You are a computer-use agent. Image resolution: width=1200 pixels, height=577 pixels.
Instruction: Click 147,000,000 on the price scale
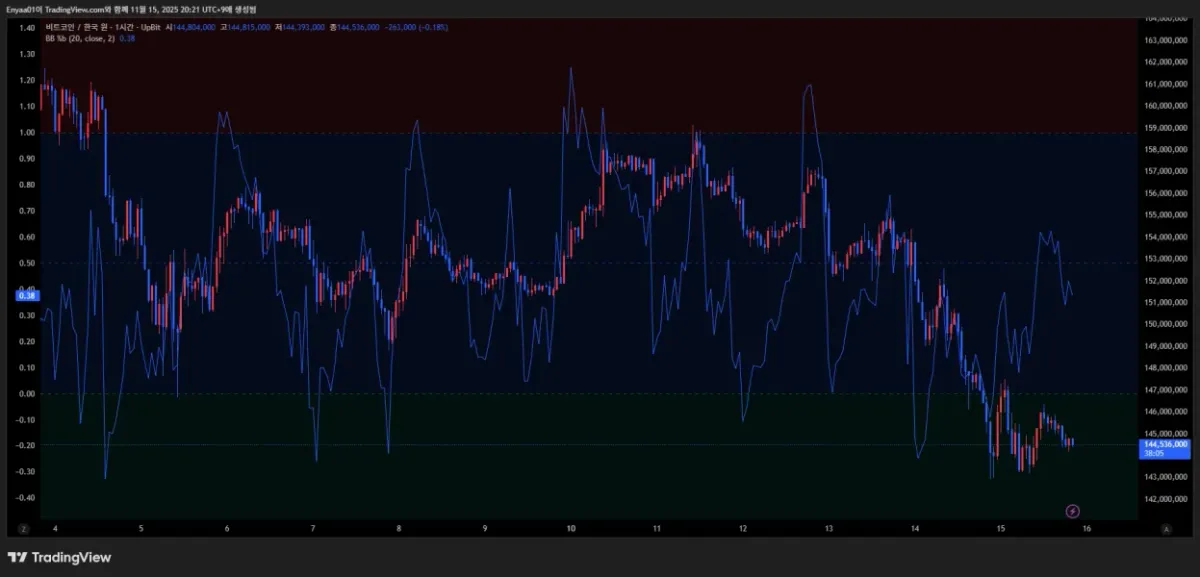tap(1165, 390)
